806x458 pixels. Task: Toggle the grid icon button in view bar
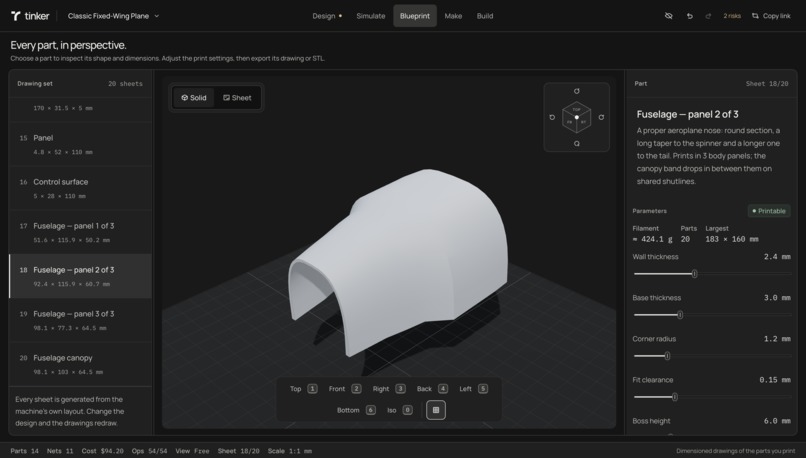pyautogui.click(x=436, y=410)
